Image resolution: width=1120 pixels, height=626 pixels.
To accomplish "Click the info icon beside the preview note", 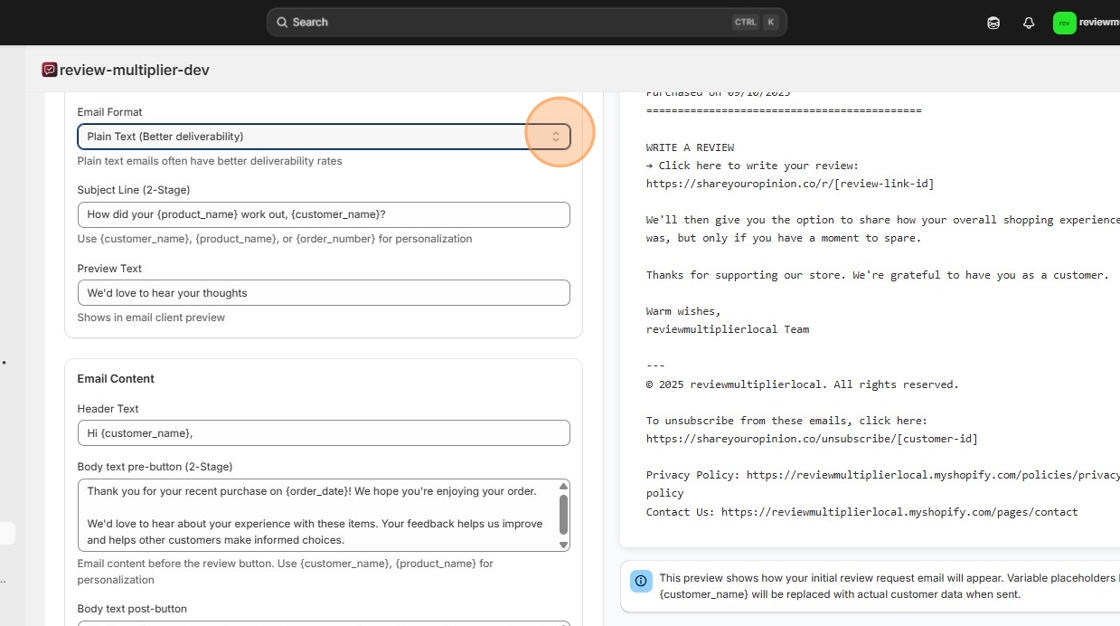I will 640,580.
